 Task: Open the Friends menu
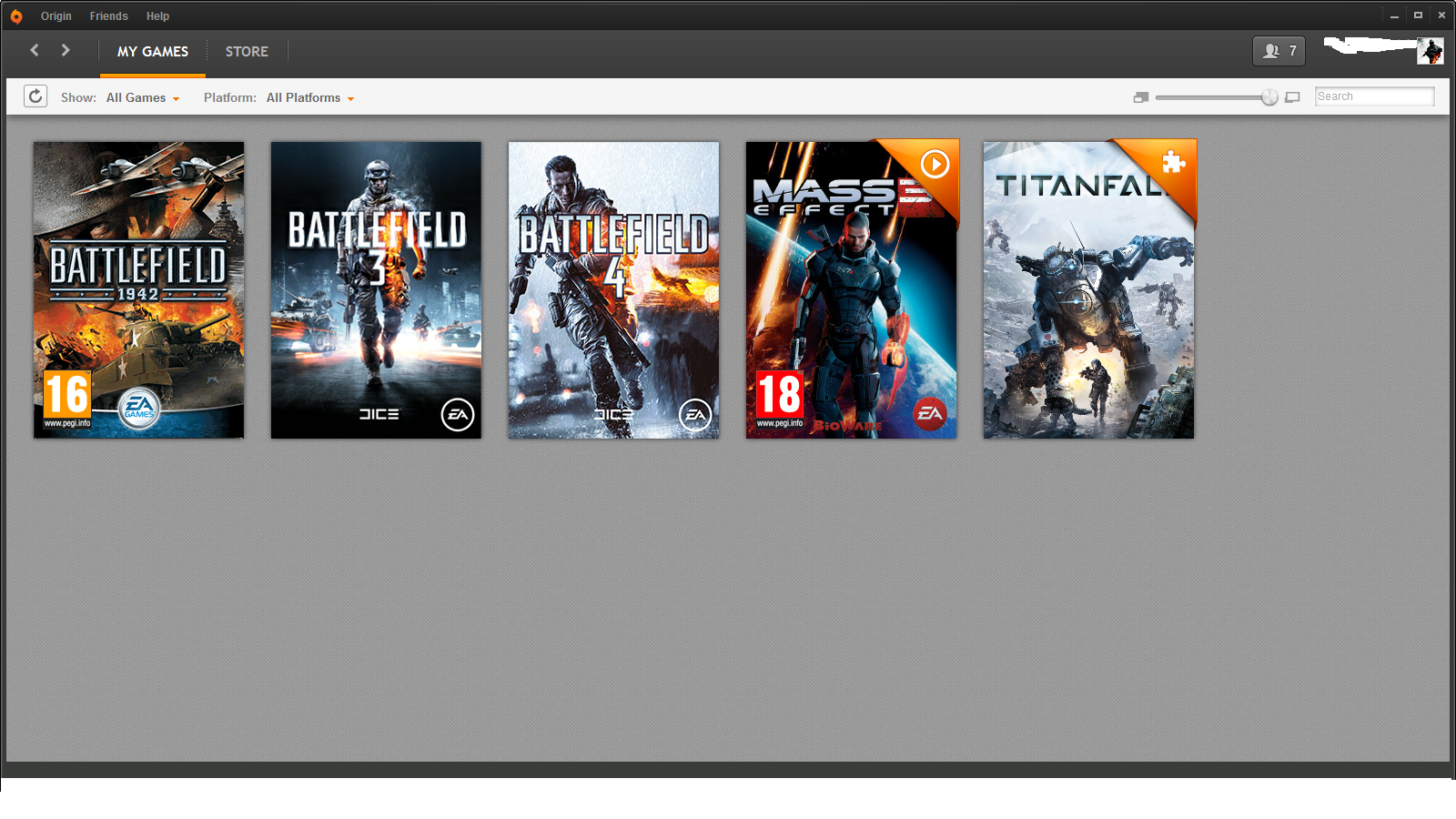pyautogui.click(x=108, y=16)
